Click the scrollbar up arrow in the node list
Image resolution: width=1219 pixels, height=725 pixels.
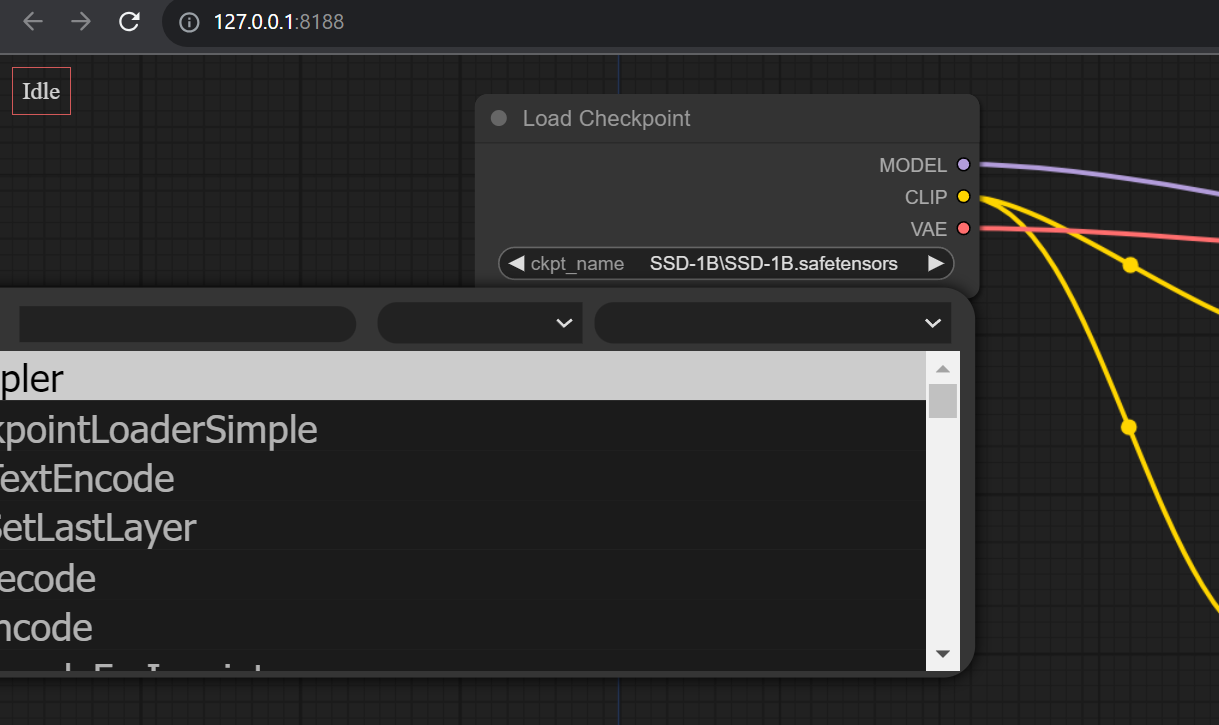[942, 367]
